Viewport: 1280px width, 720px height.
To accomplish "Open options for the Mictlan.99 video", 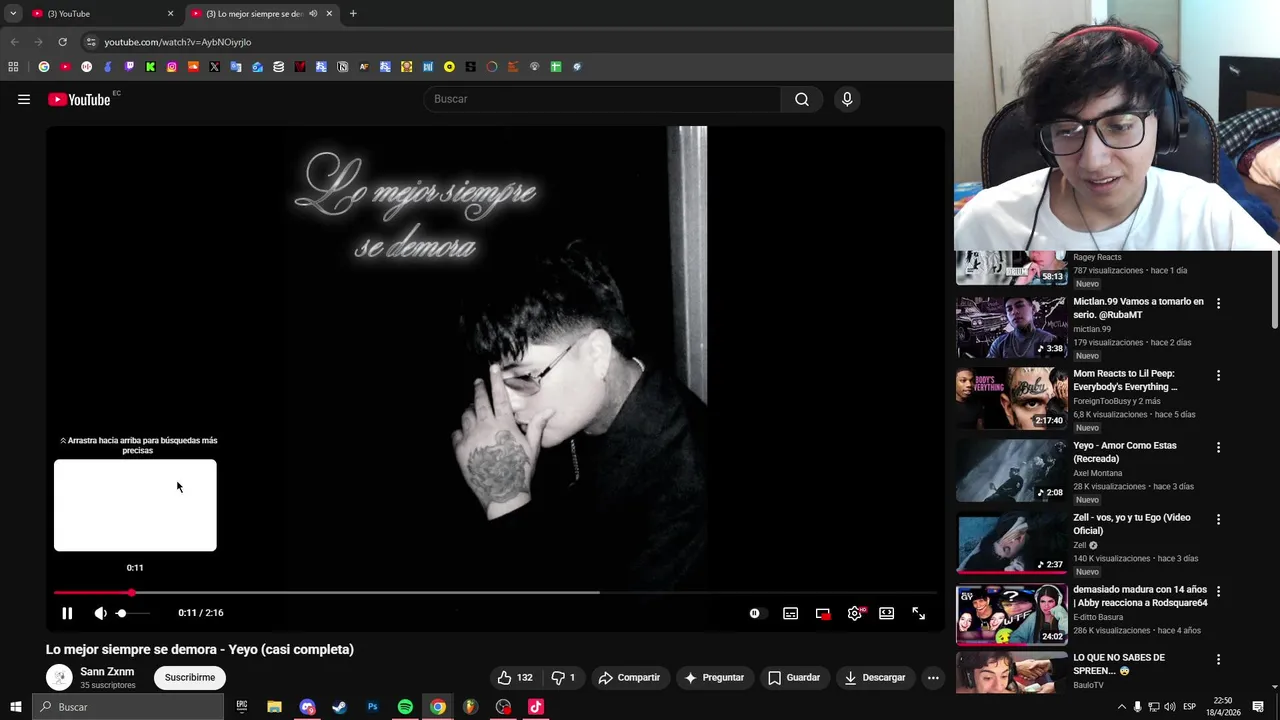I will coord(1218,303).
